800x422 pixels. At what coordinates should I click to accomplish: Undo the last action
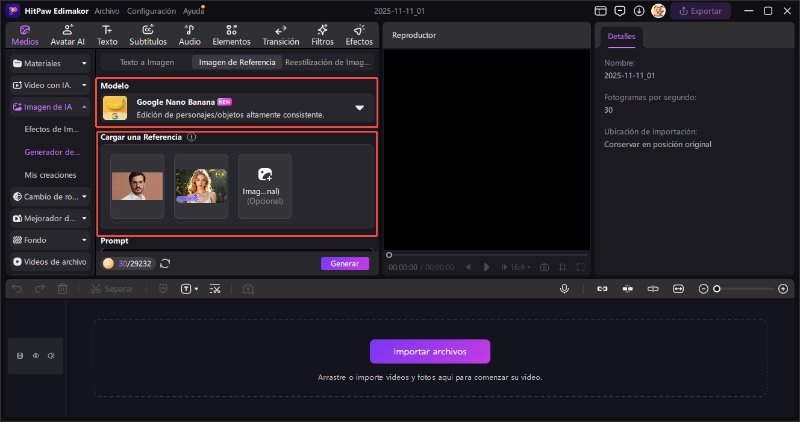point(17,289)
